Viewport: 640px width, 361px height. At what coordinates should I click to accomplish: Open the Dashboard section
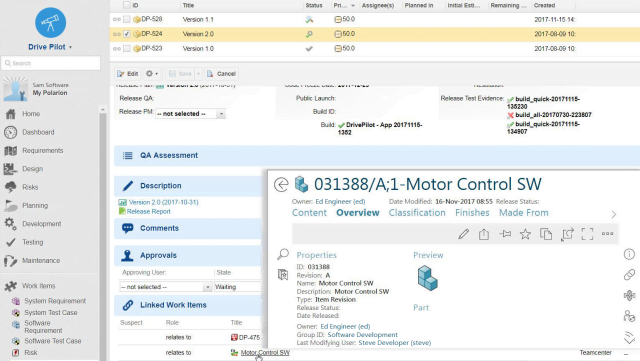38,132
